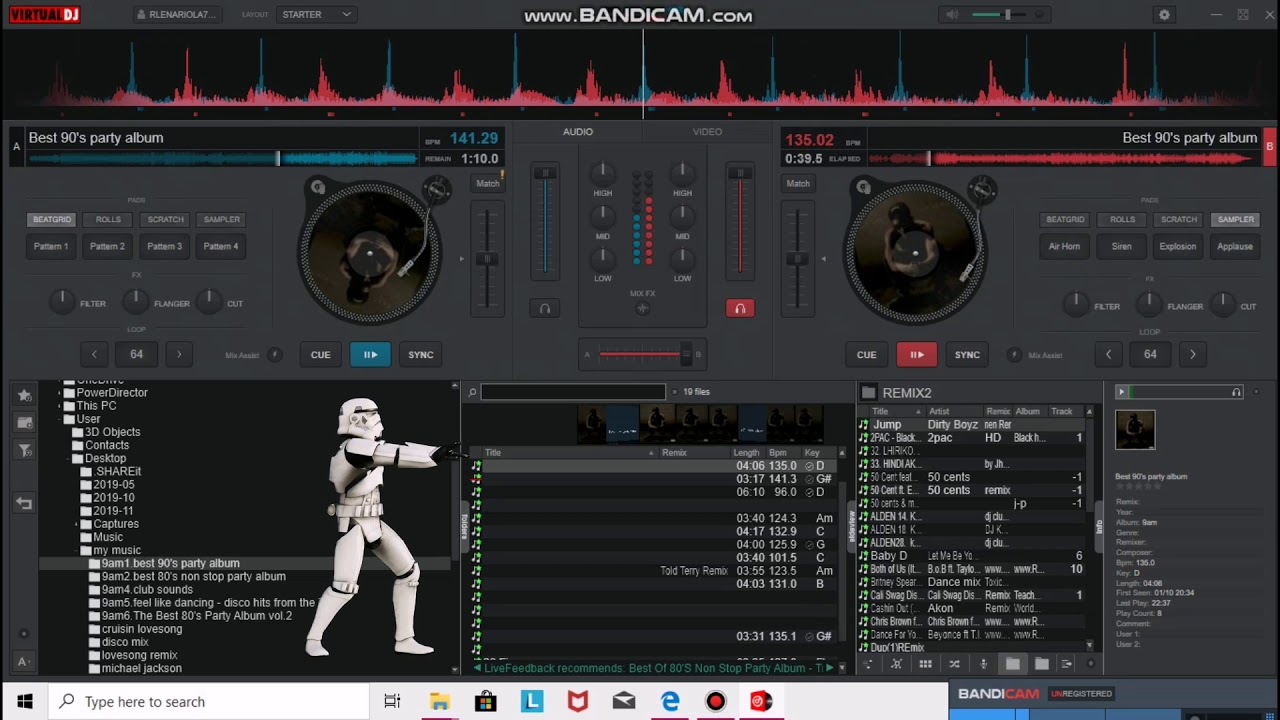Click the sideview options icon at toolbar start

867,664
